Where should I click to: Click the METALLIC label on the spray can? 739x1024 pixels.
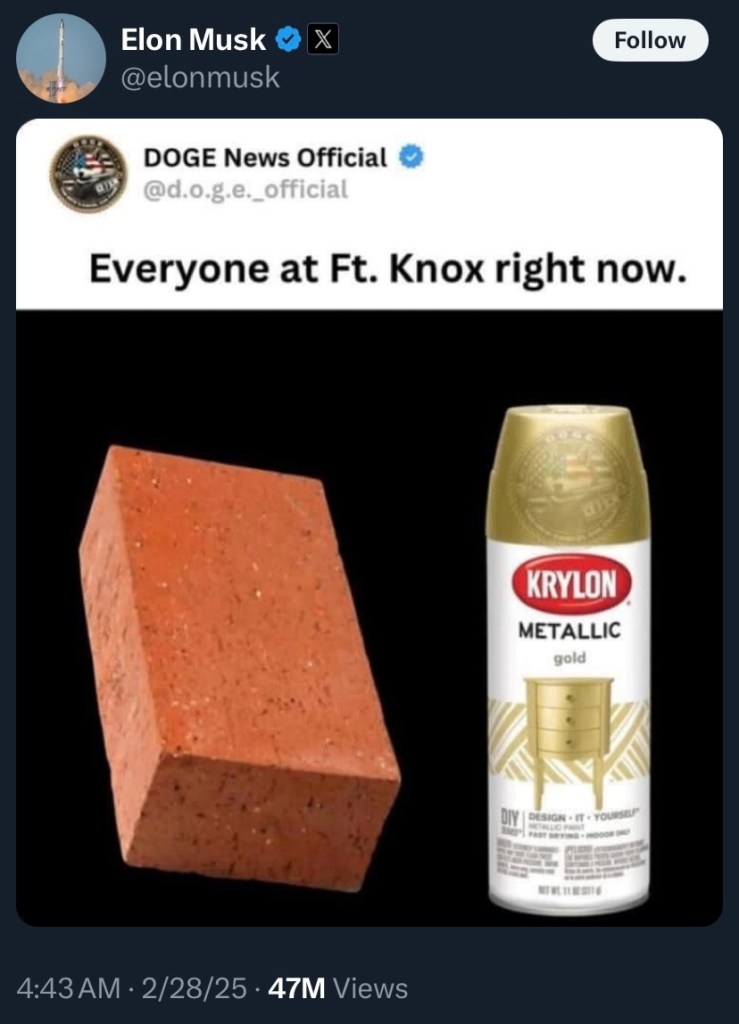(x=569, y=630)
